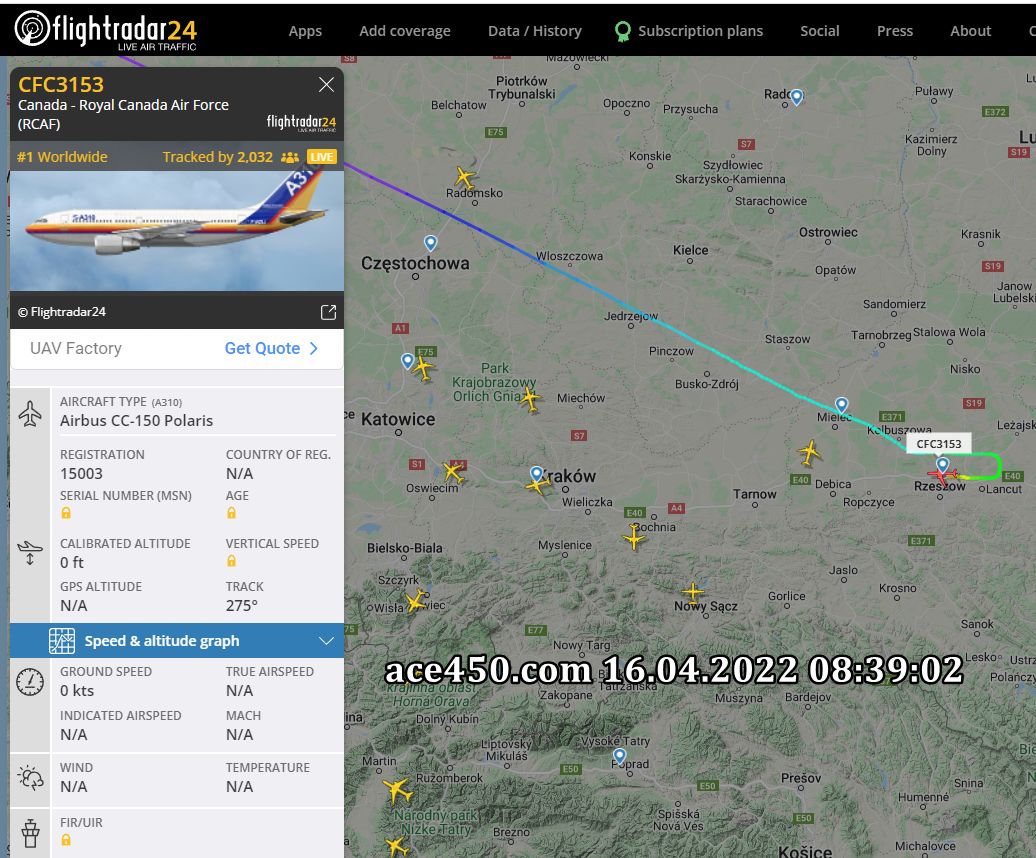Open the Data / History menu
This screenshot has width=1036, height=858.
click(x=535, y=31)
